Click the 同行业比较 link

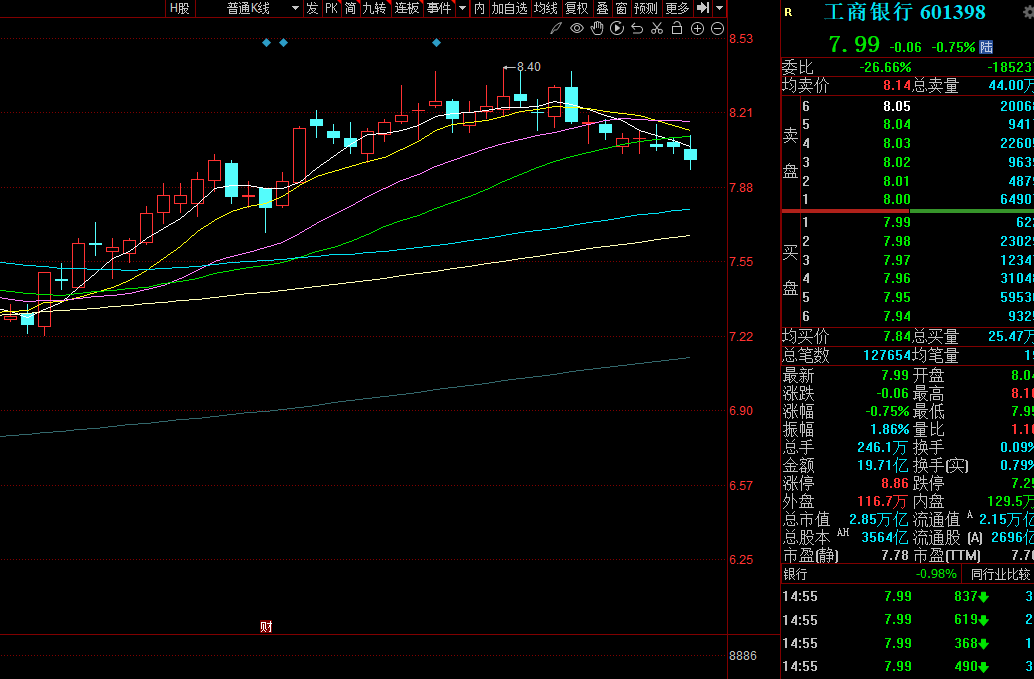[x=999, y=574]
